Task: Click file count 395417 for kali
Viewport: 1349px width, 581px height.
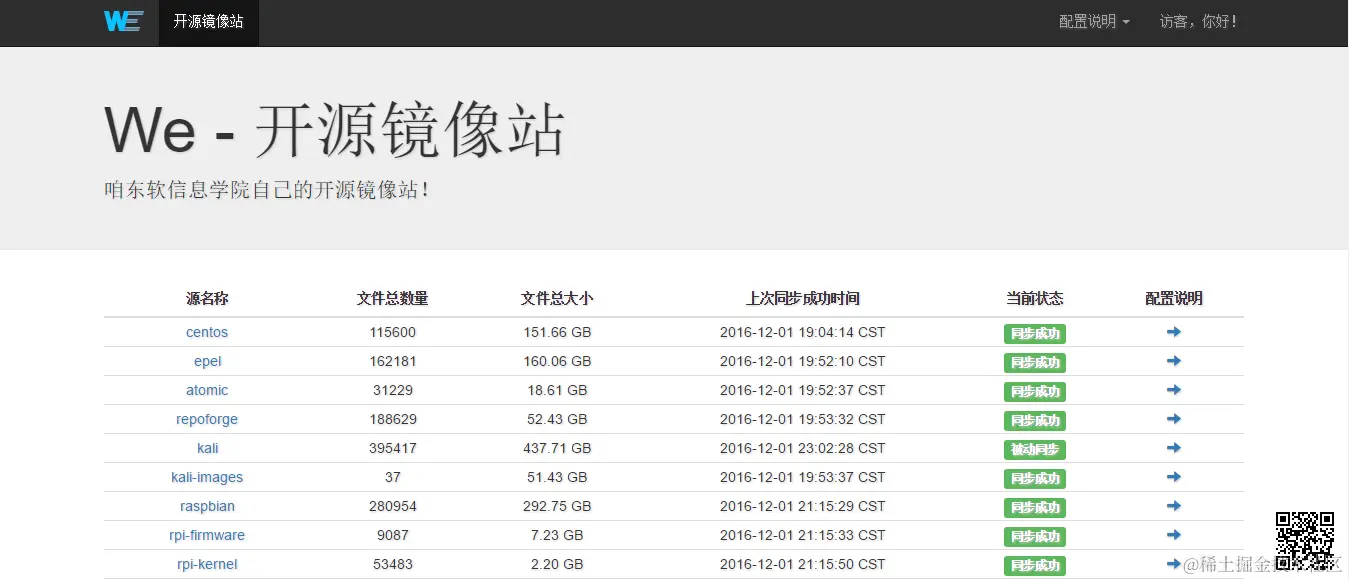Action: click(392, 448)
